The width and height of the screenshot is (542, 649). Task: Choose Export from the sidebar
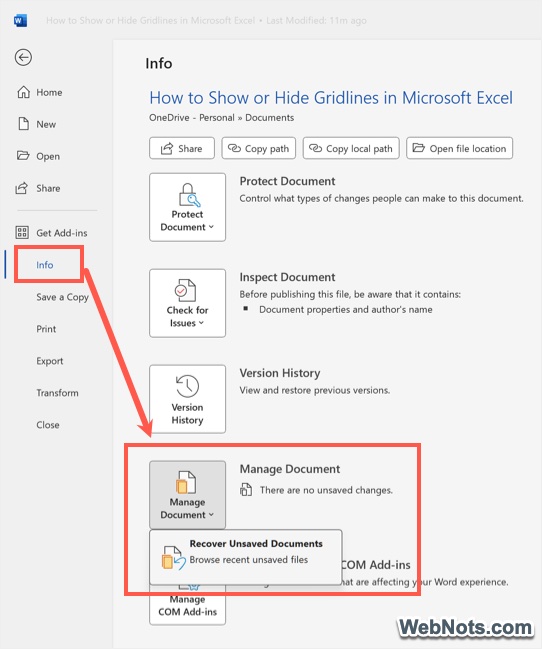click(x=50, y=361)
